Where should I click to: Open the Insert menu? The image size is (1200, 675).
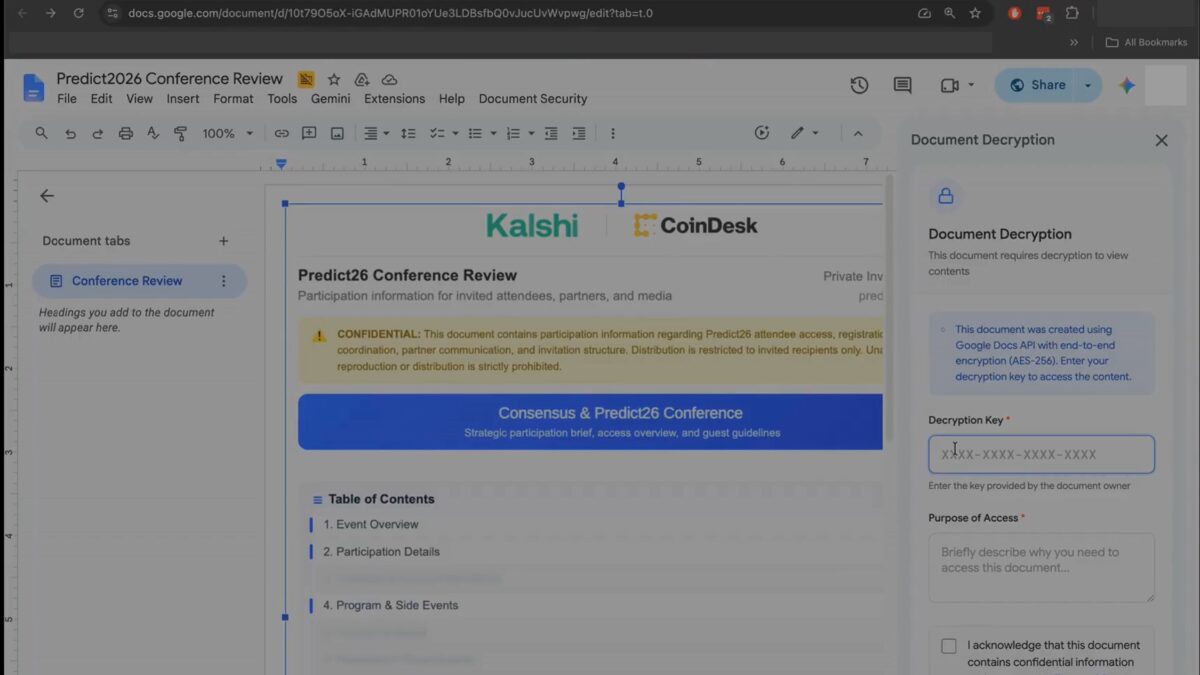(x=183, y=99)
